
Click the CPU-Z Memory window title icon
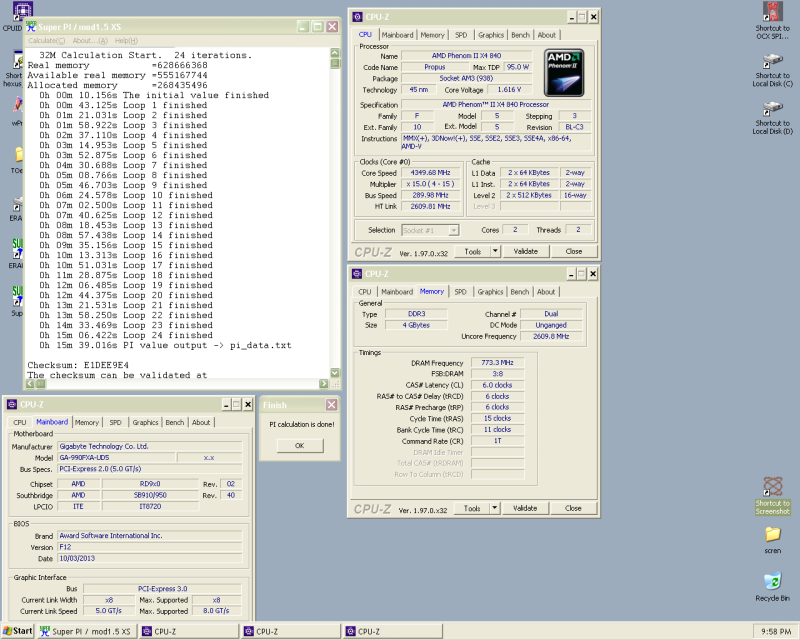pos(357,274)
